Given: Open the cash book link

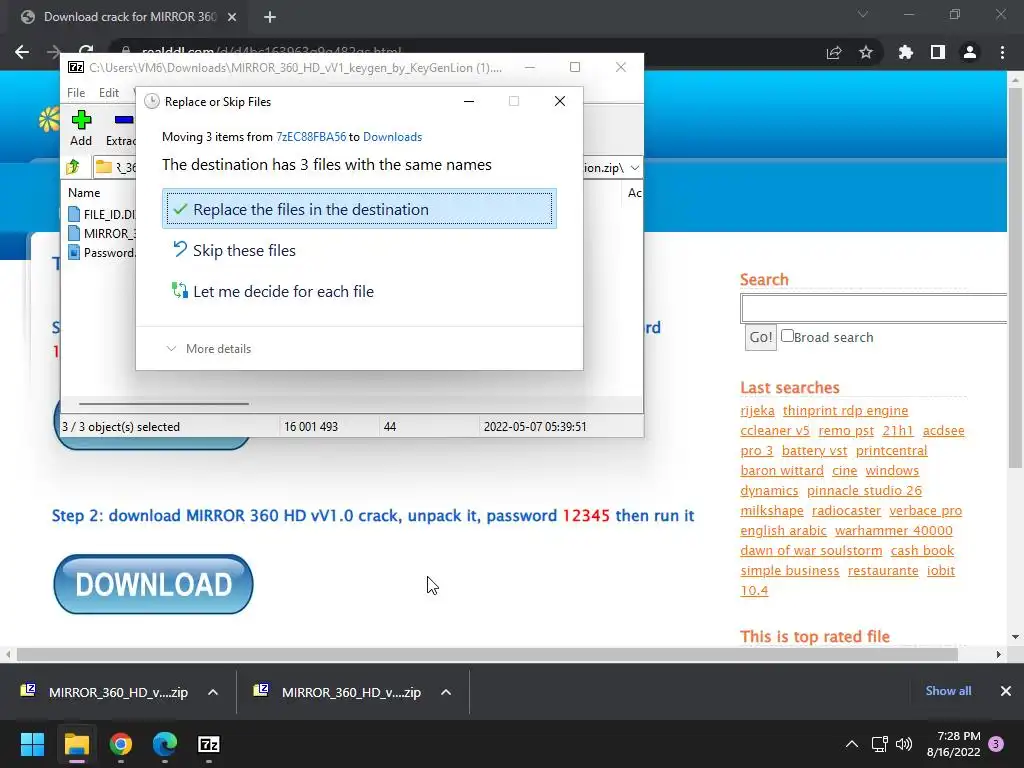Looking at the screenshot, I should coord(922,551).
